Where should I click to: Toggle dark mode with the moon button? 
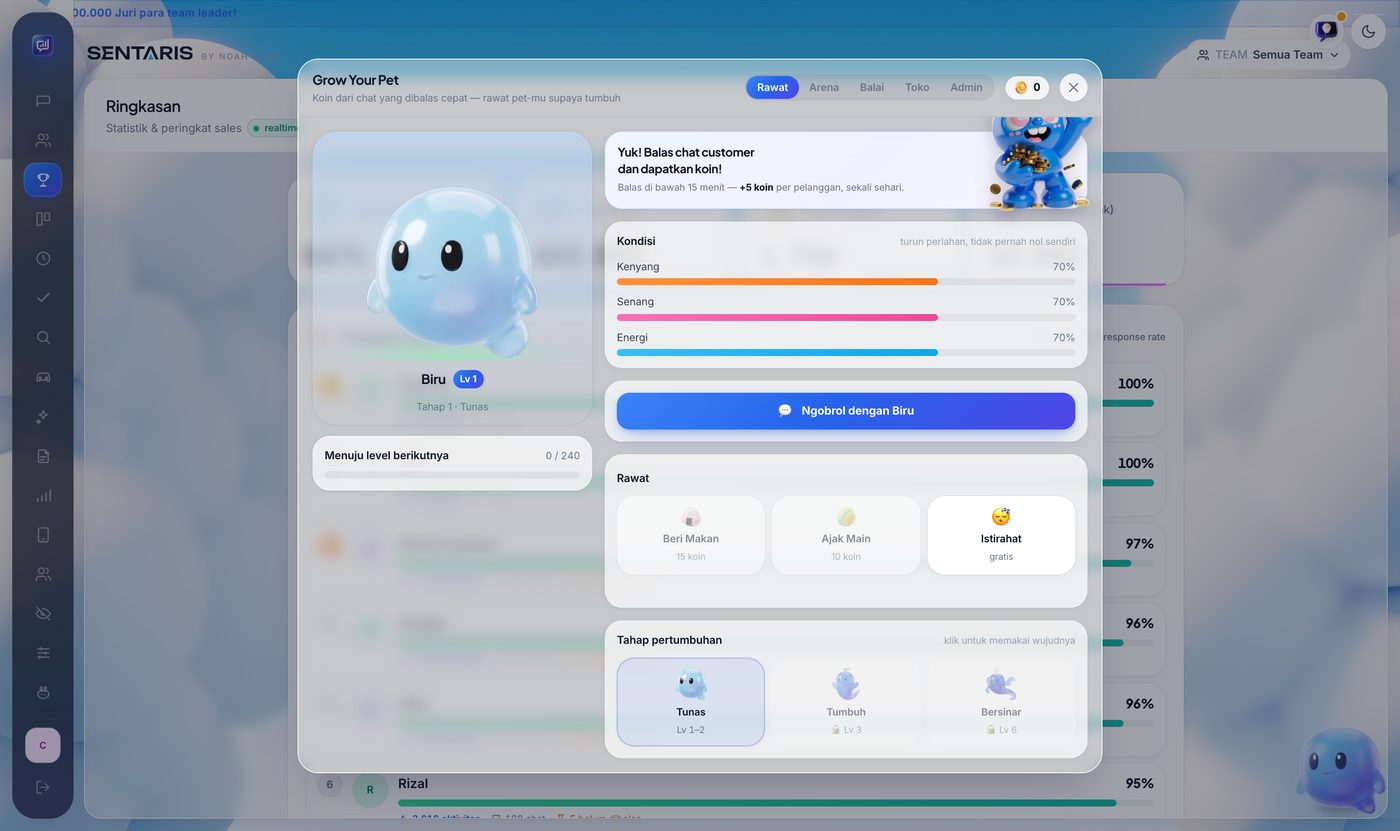1368,31
